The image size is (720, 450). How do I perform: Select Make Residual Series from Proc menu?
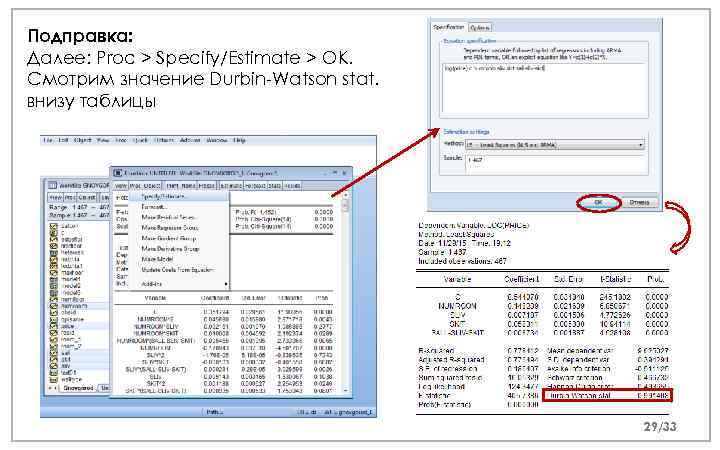coord(169,218)
